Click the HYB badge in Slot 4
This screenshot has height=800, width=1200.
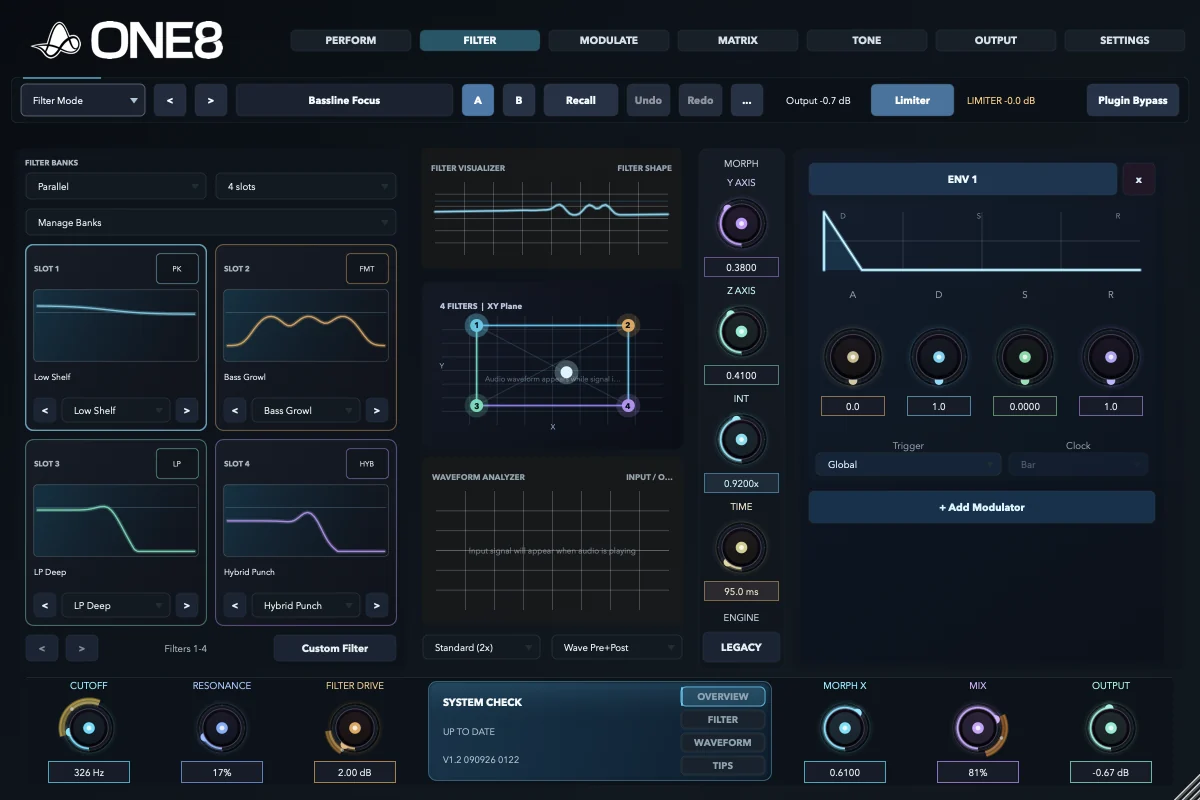pyautogui.click(x=367, y=464)
